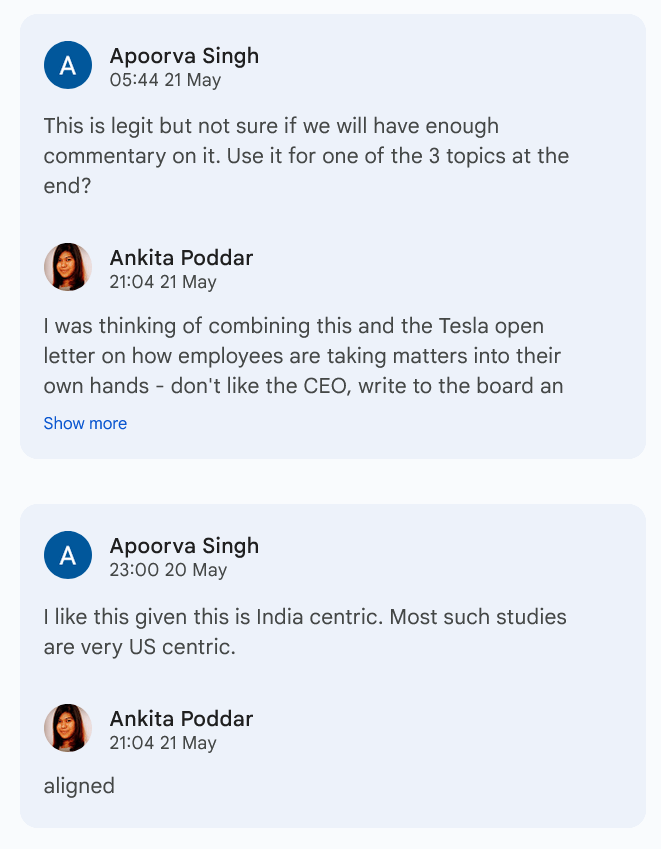
Task: Click the reply text mentioning the Tesla open letter
Action: (300, 356)
